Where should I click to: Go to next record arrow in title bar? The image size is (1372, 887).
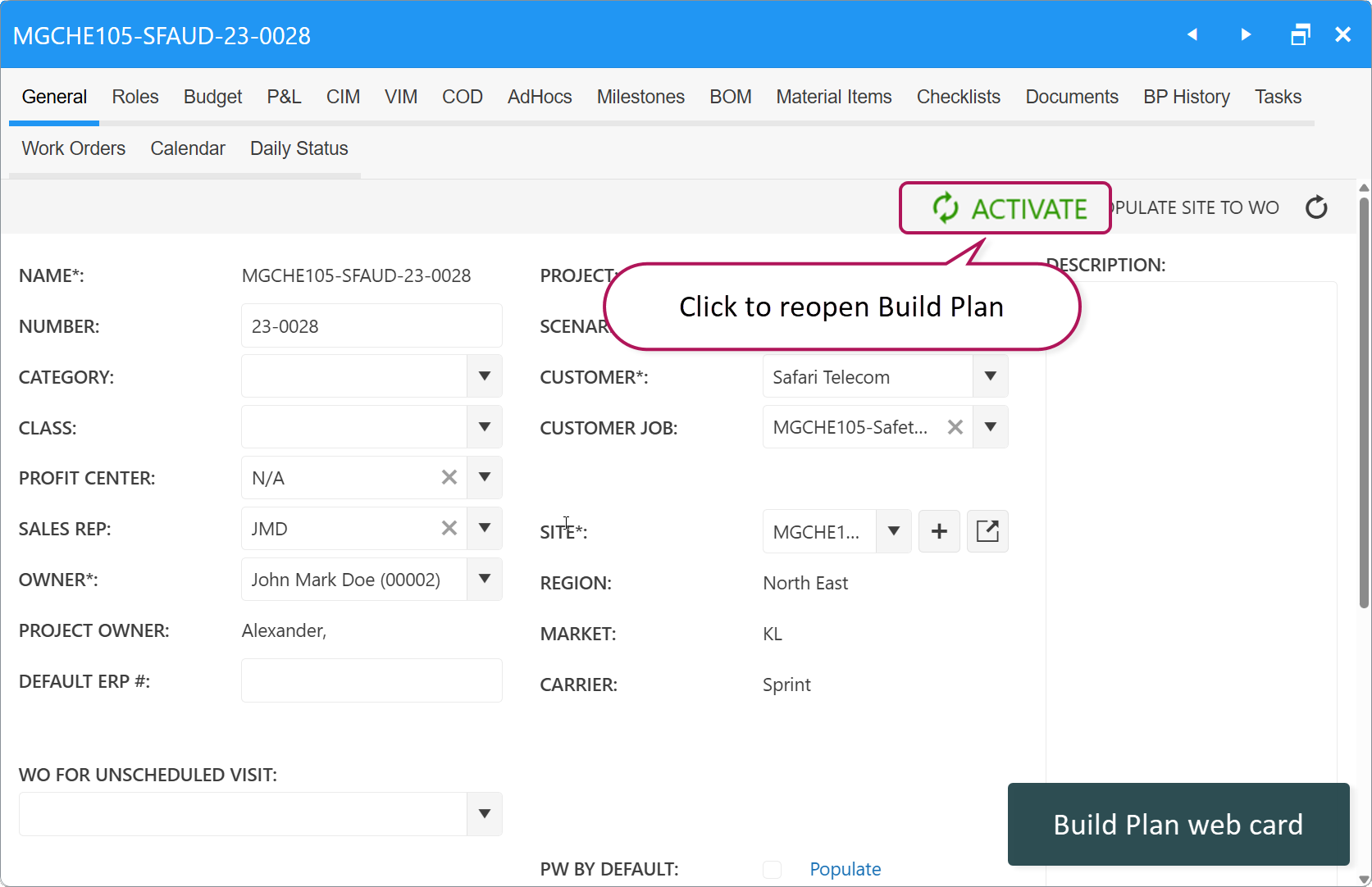[x=1246, y=34]
